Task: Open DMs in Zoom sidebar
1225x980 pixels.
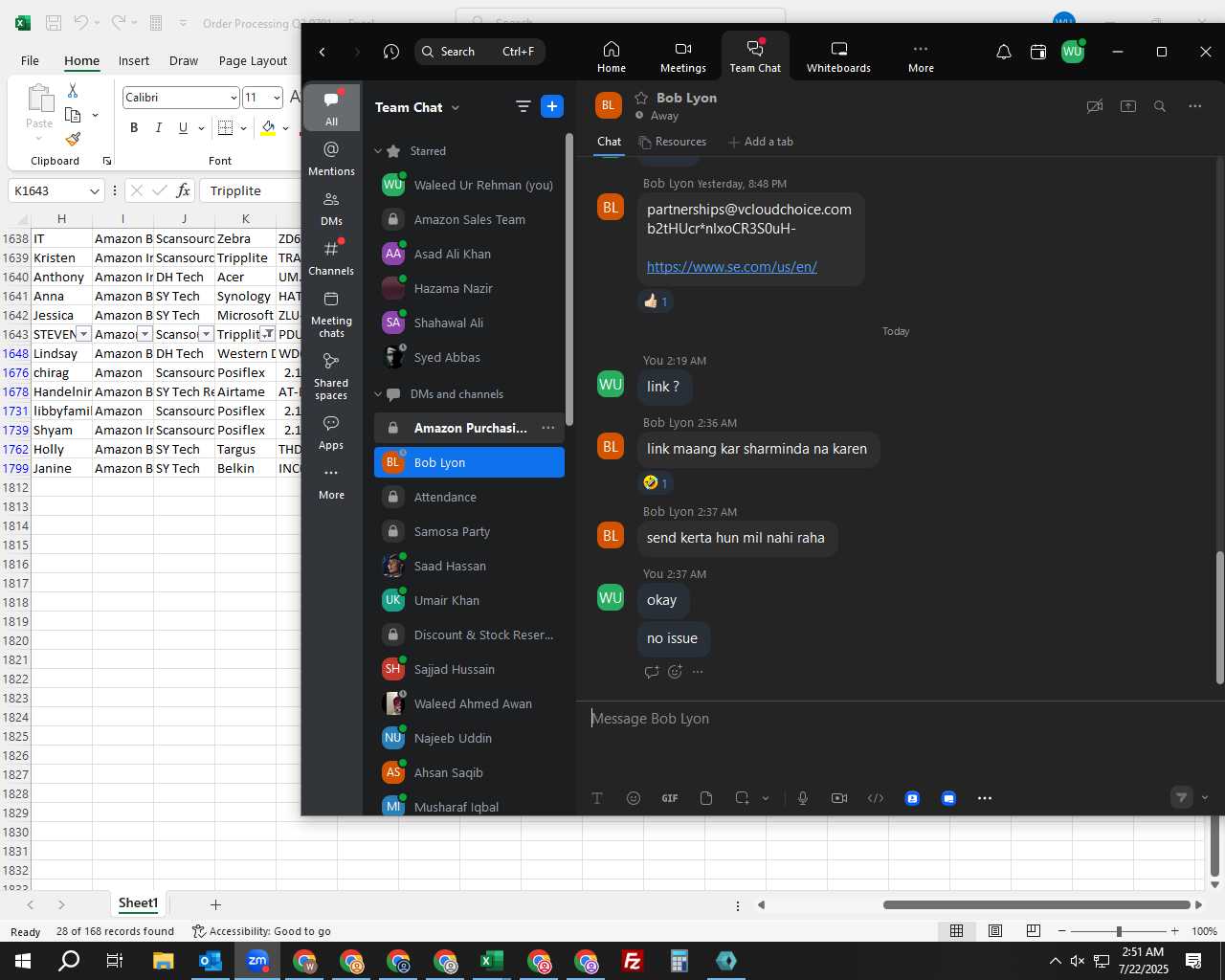Action: (331, 209)
